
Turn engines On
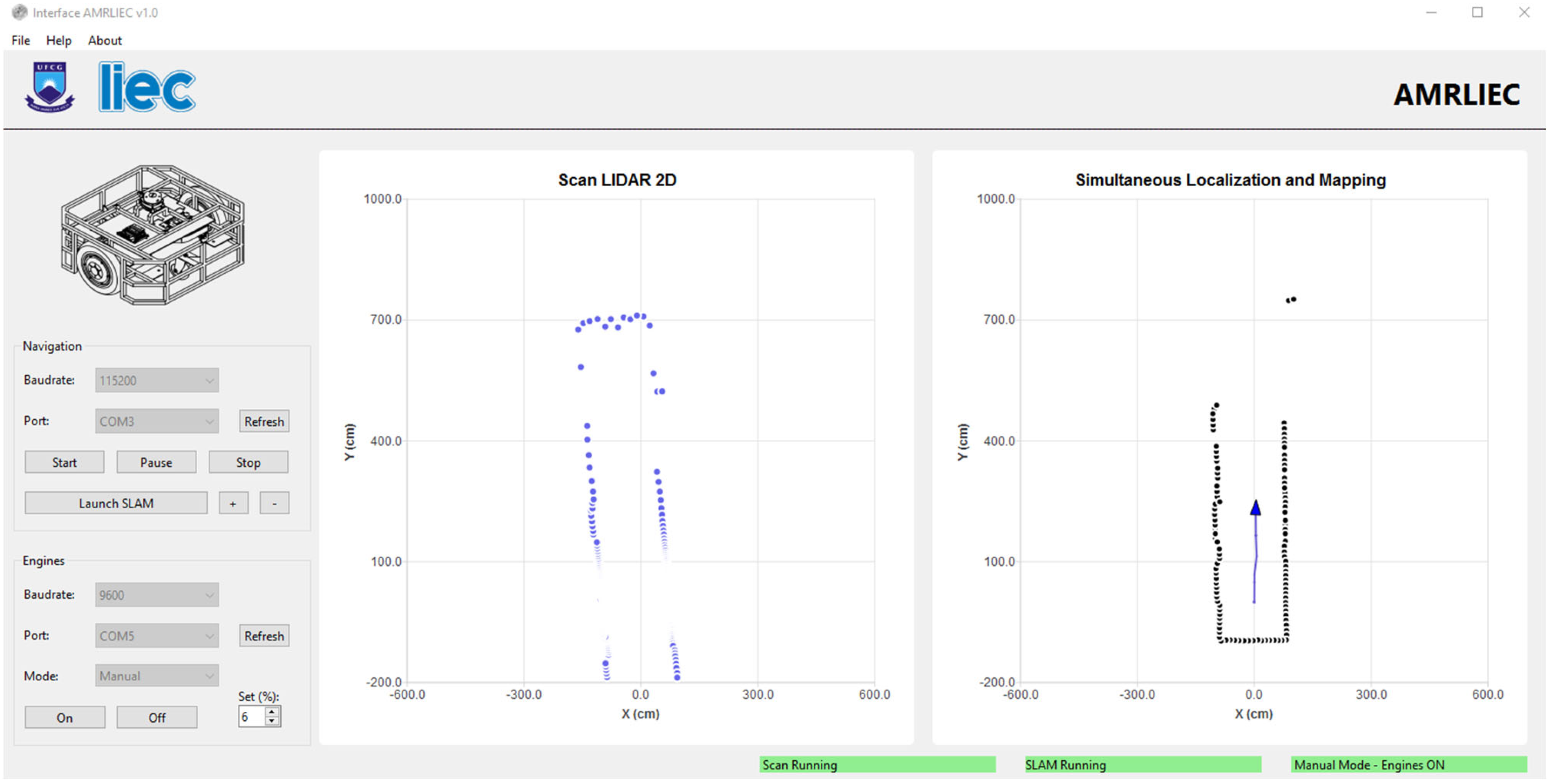[65, 717]
